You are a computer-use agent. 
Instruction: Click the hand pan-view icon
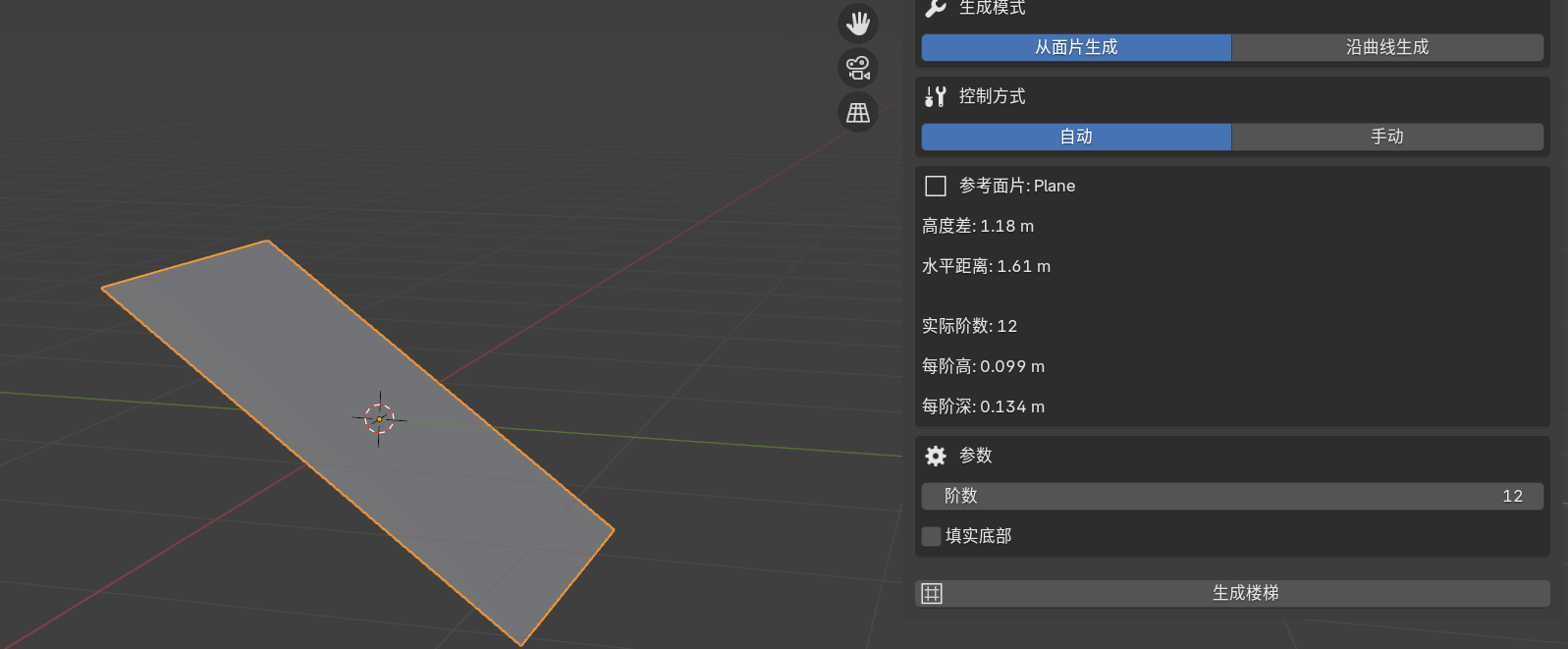pyautogui.click(x=858, y=23)
